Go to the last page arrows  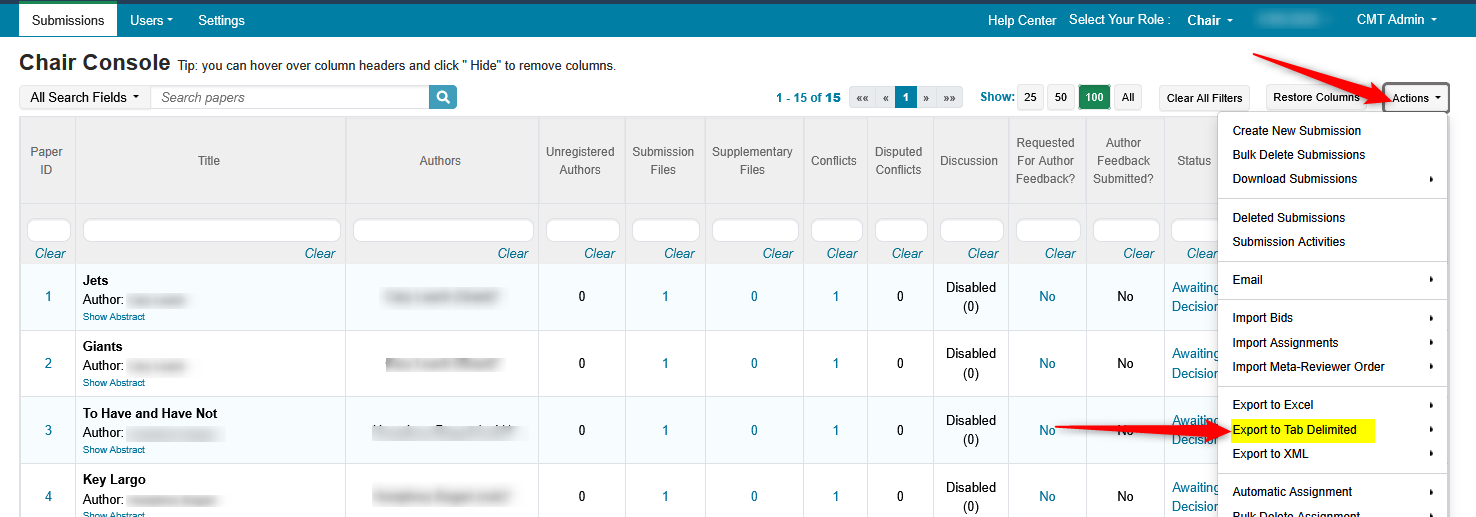pyautogui.click(x=949, y=98)
